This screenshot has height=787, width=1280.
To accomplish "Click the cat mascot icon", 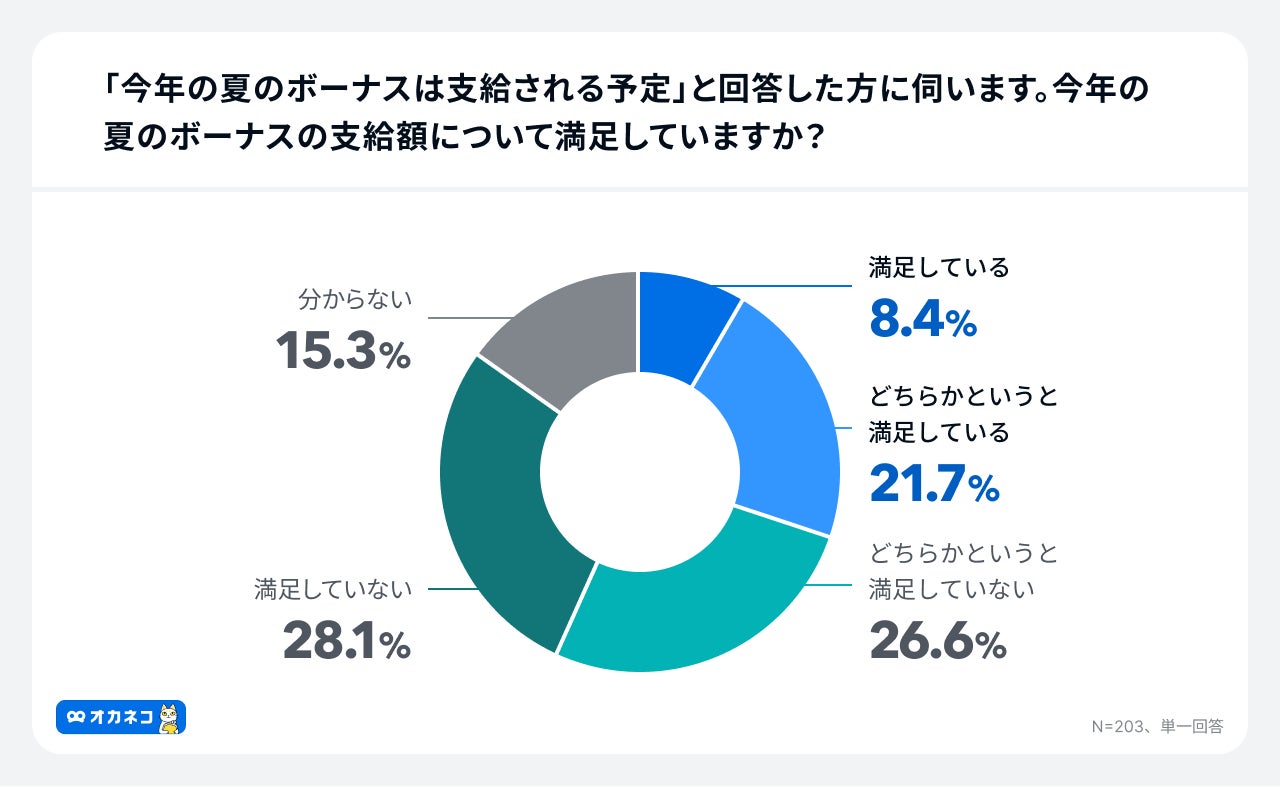I will point(170,717).
